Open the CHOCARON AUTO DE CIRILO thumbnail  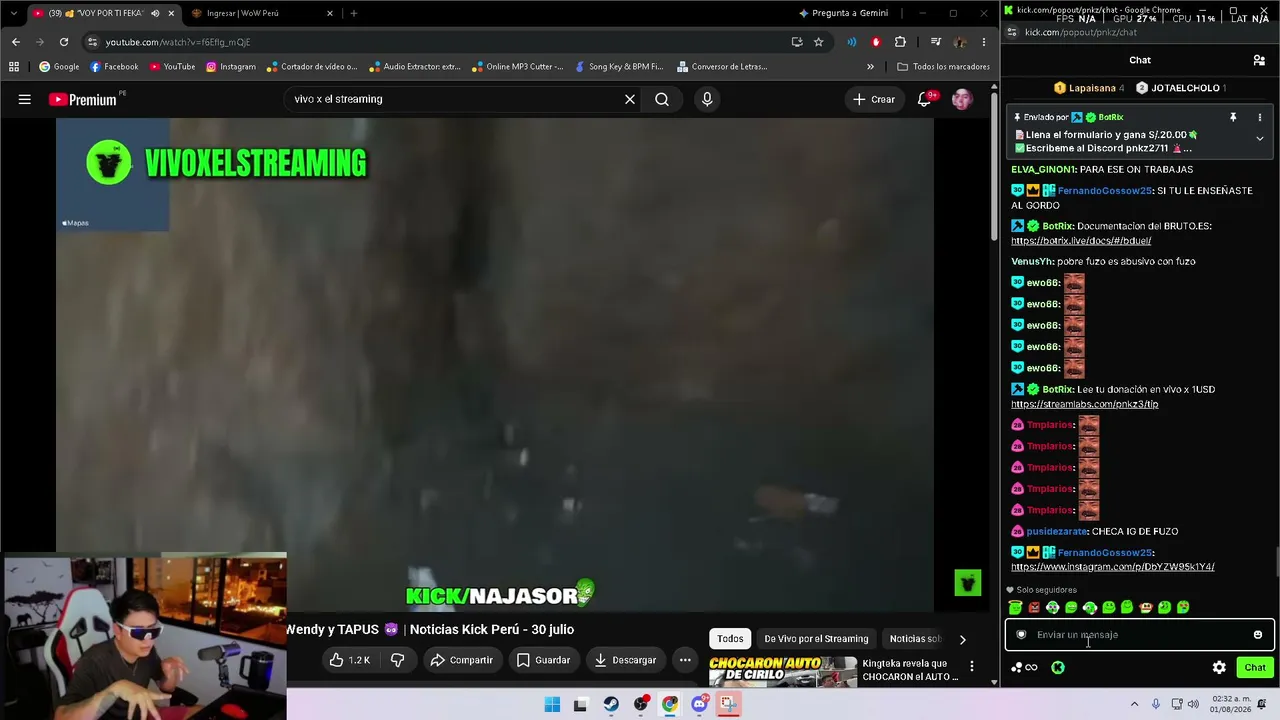[x=783, y=670]
